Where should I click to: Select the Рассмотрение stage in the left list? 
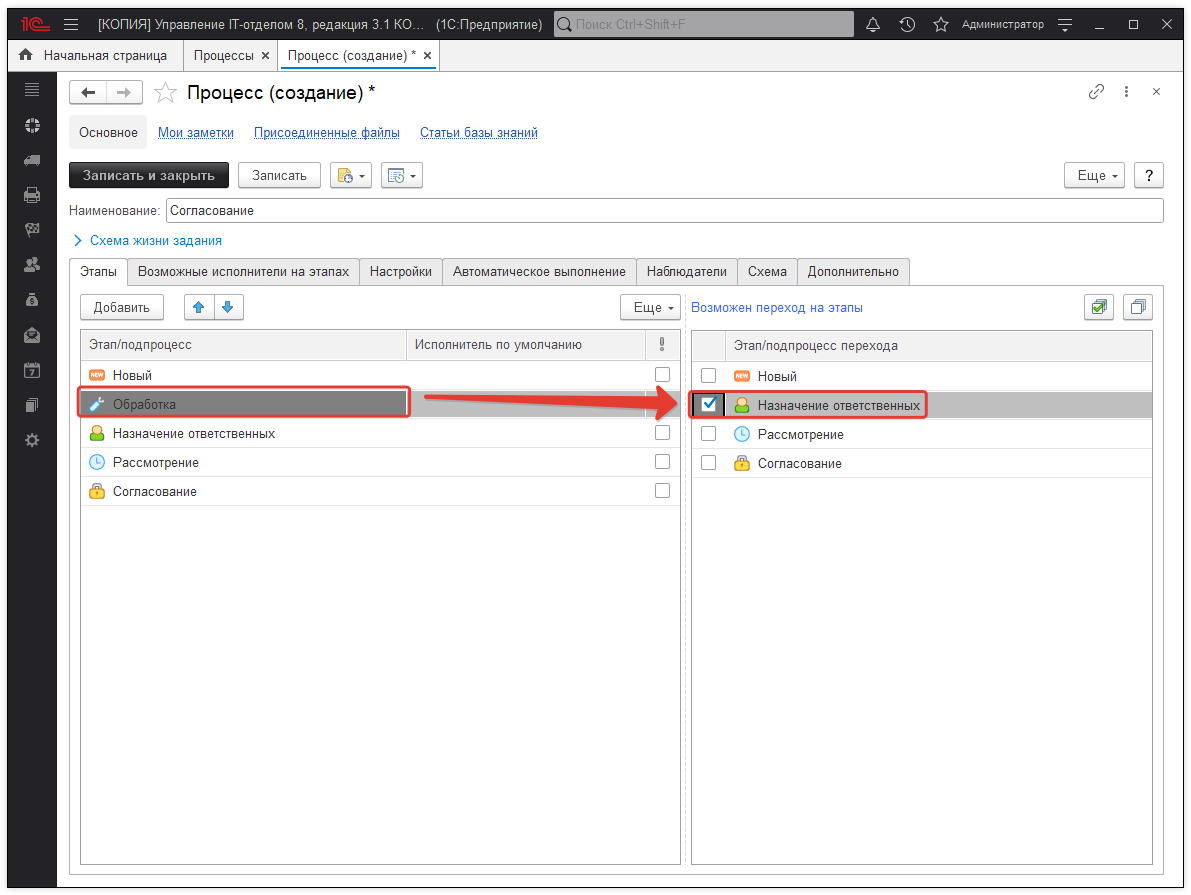(x=155, y=462)
